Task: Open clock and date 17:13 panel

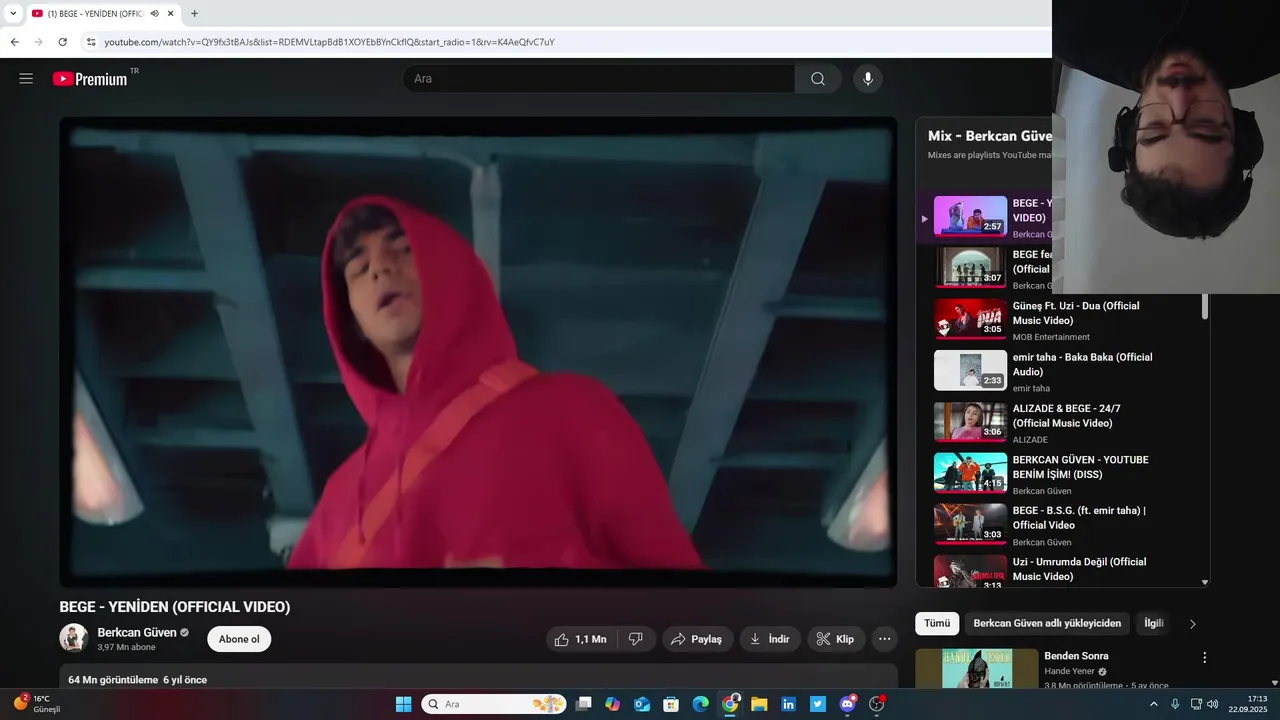Action: tap(1249, 704)
